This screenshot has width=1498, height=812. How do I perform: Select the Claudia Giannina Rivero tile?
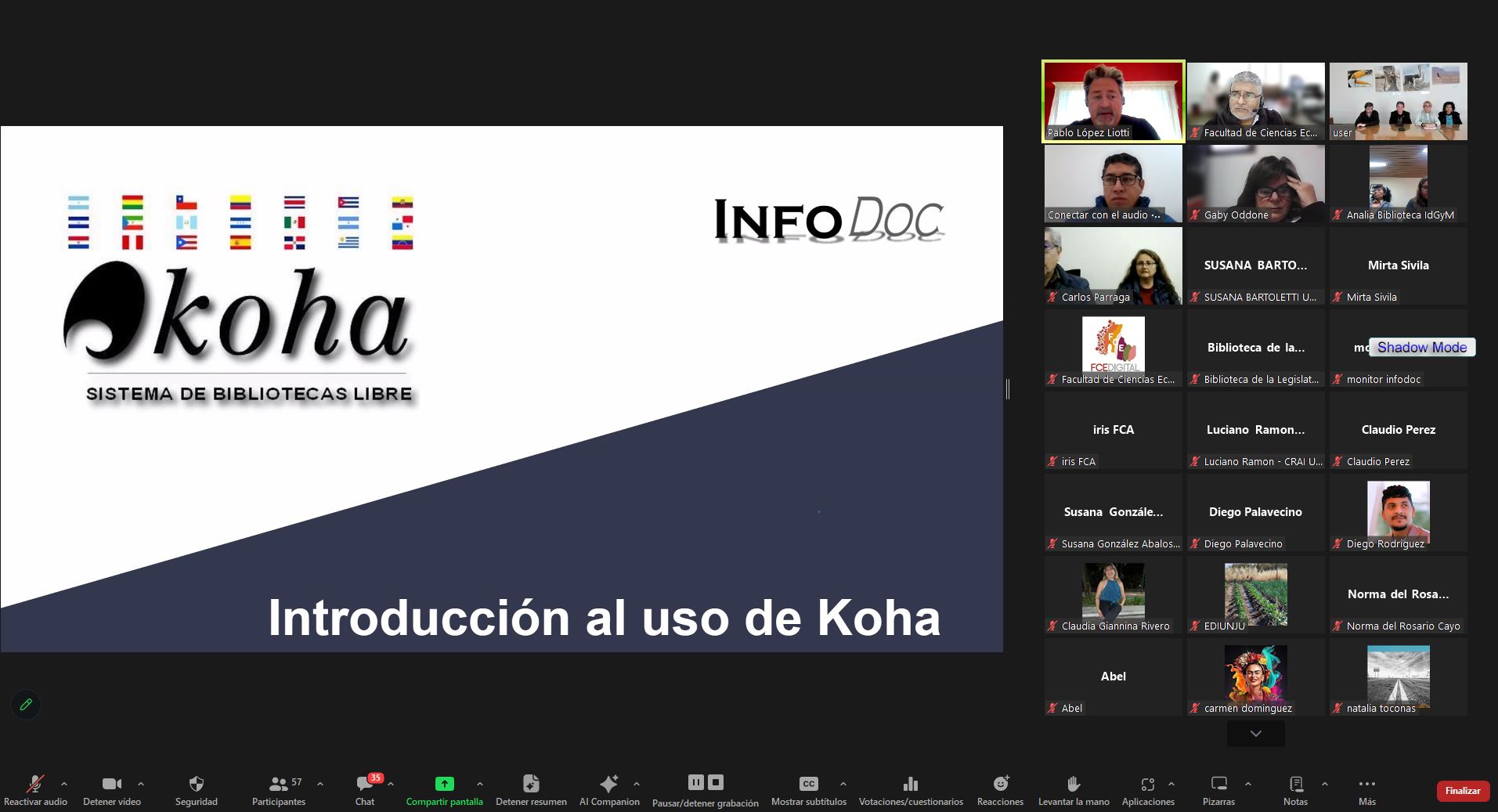1114,595
